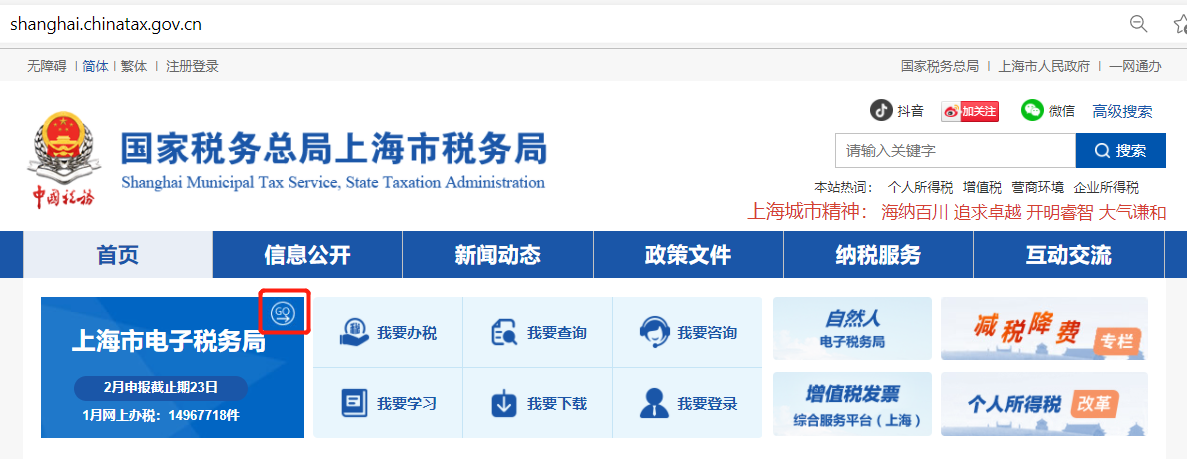
Task: Switch the site to 繁体 text
Action: click(134, 66)
